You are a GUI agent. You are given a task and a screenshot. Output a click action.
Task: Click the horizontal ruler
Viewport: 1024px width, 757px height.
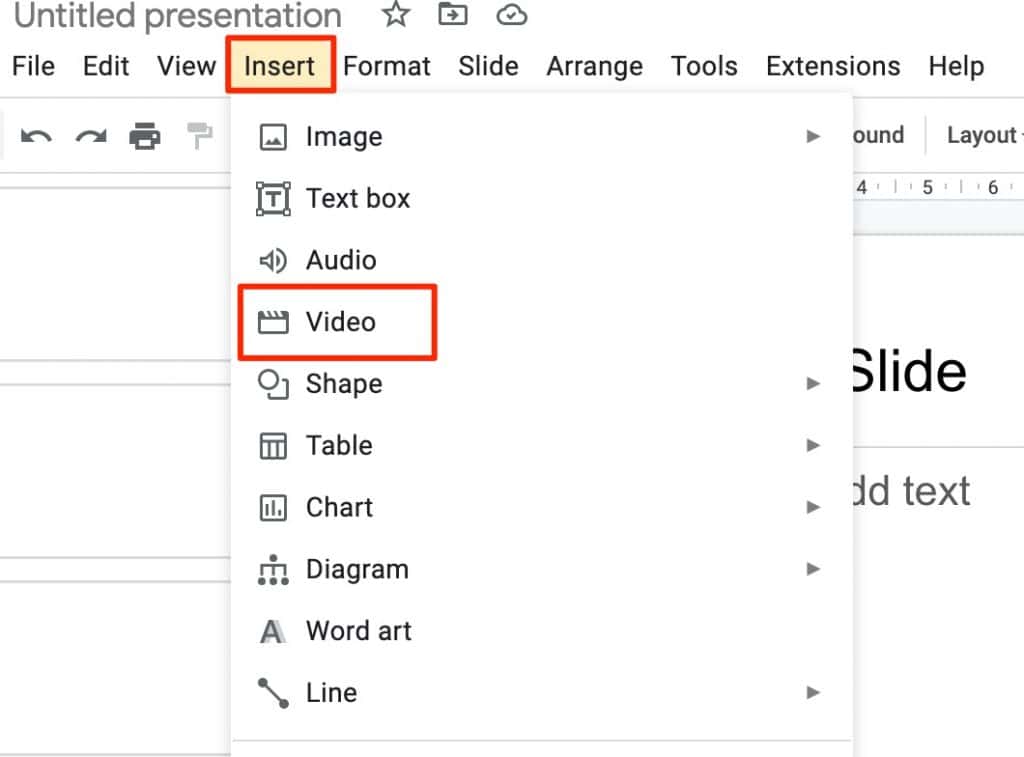938,187
